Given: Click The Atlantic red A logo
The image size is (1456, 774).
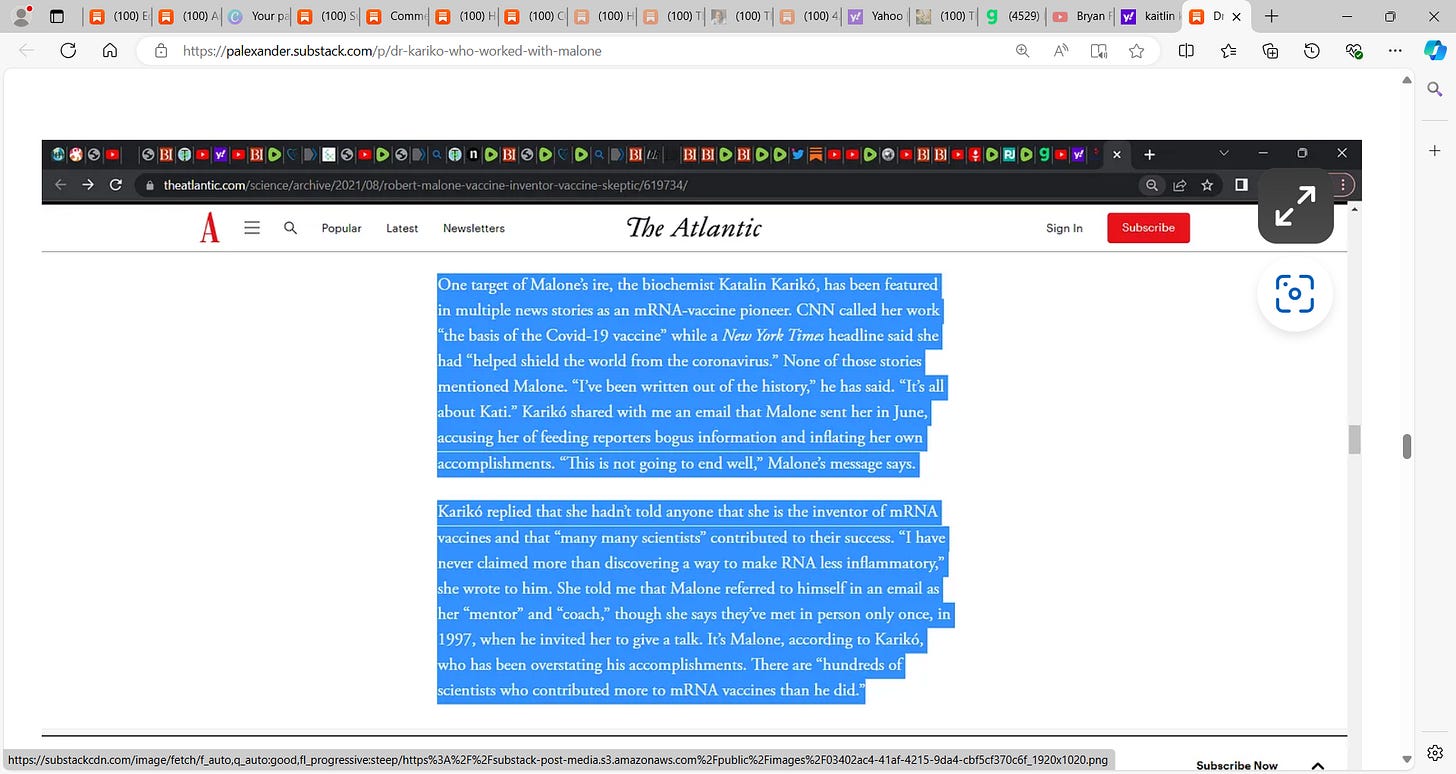Looking at the screenshot, I should click(210, 228).
